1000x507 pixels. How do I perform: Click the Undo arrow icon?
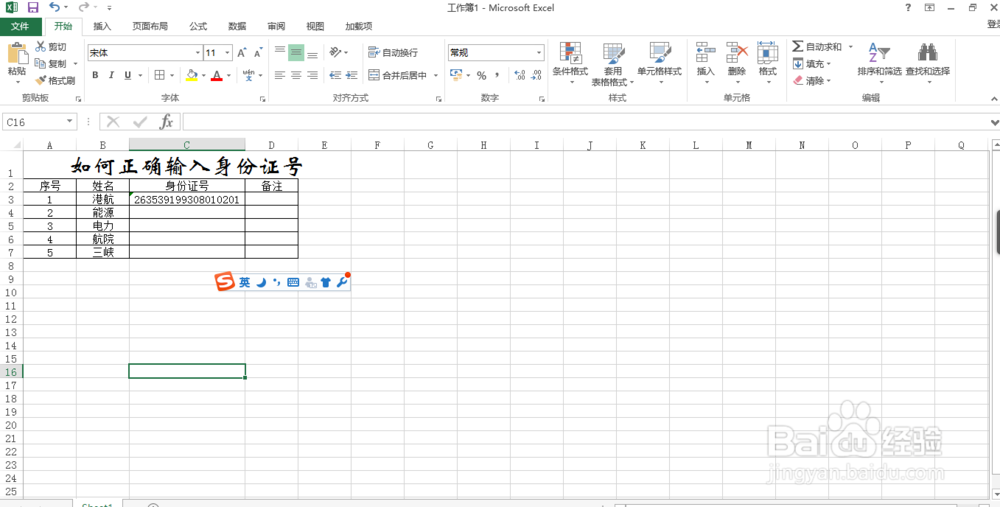54,8
